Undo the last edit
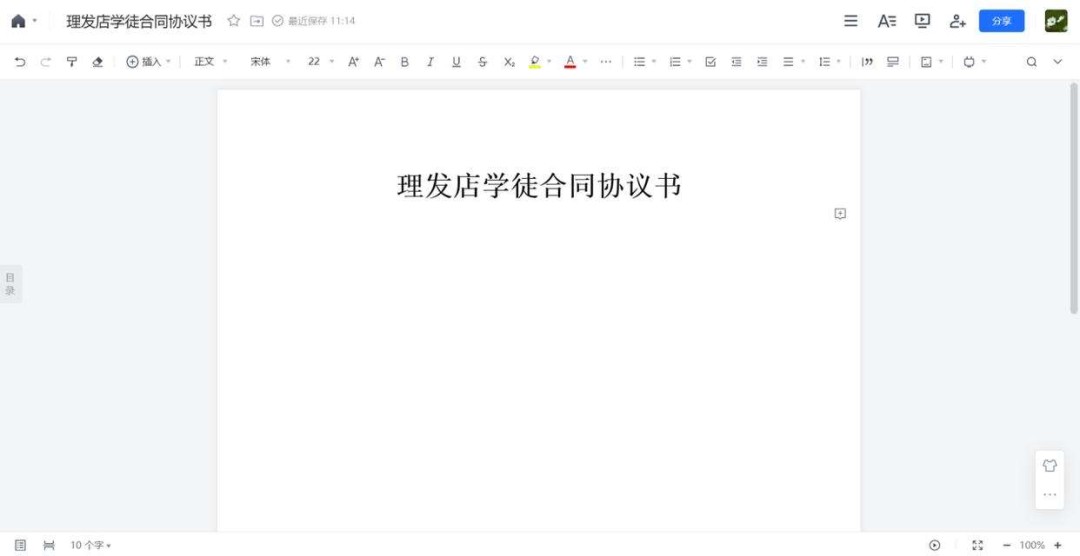 pos(20,62)
